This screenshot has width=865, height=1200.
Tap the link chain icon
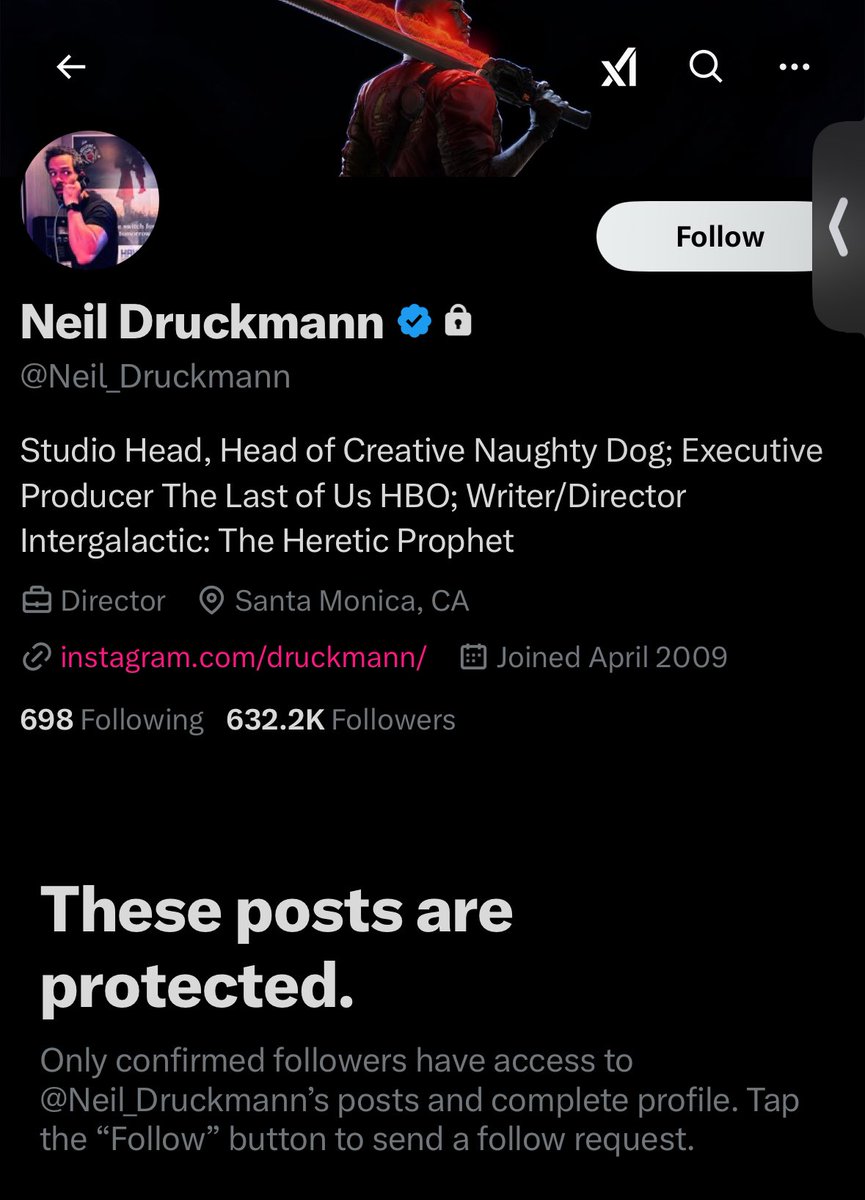[37, 657]
